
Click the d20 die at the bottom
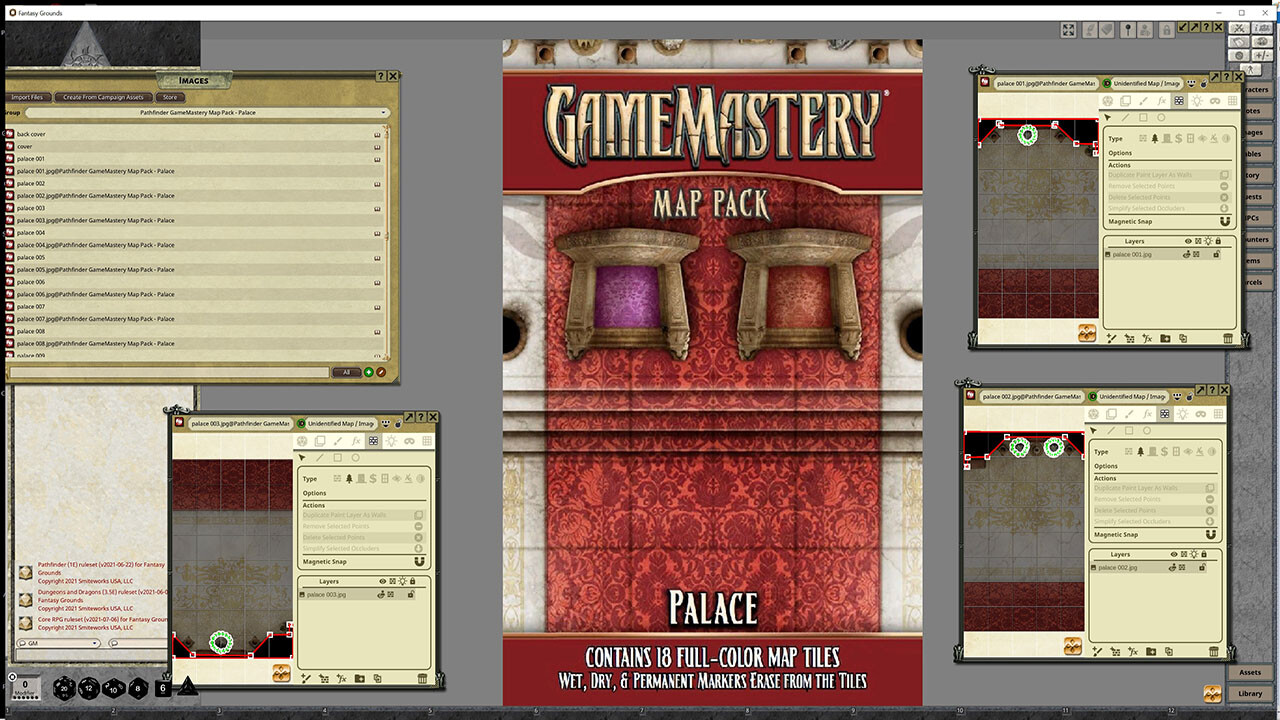(x=63, y=688)
